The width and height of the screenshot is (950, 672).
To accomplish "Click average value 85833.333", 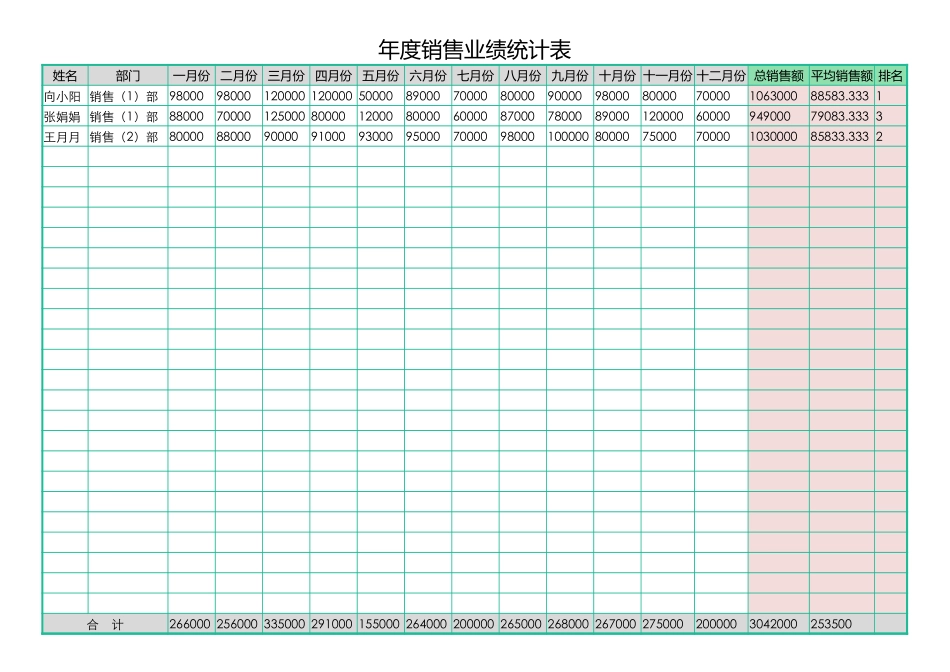I will pos(840,136).
